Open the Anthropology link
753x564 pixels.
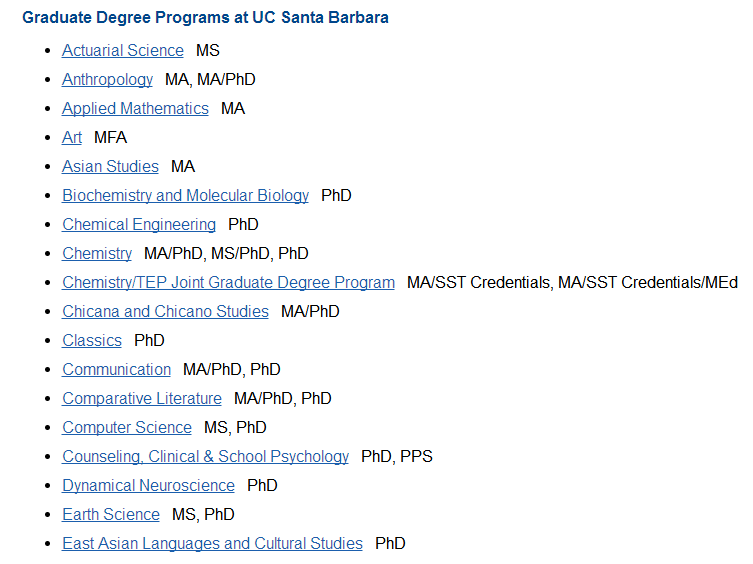click(x=107, y=79)
